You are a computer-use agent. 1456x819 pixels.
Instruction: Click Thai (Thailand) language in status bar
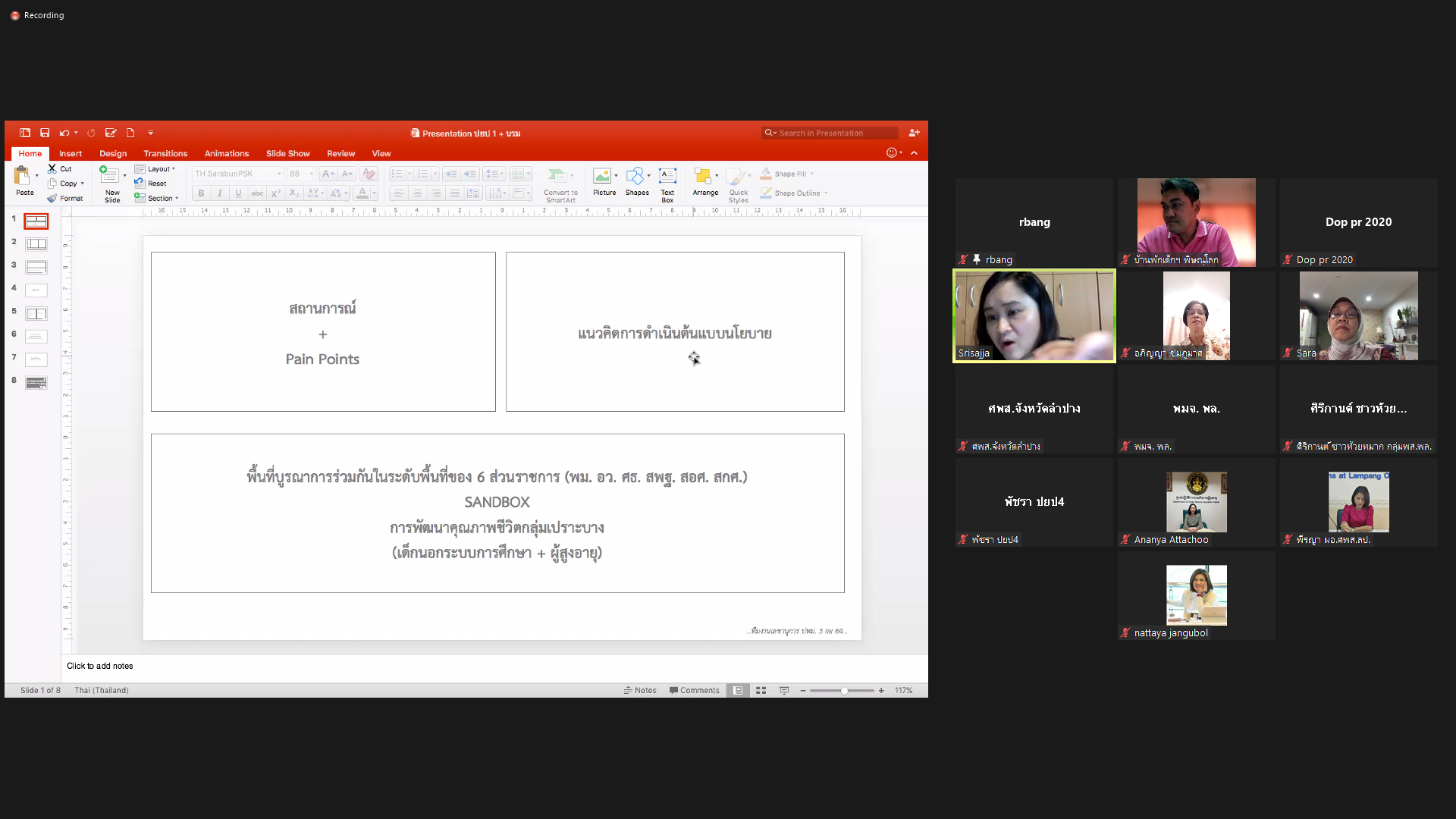click(102, 690)
